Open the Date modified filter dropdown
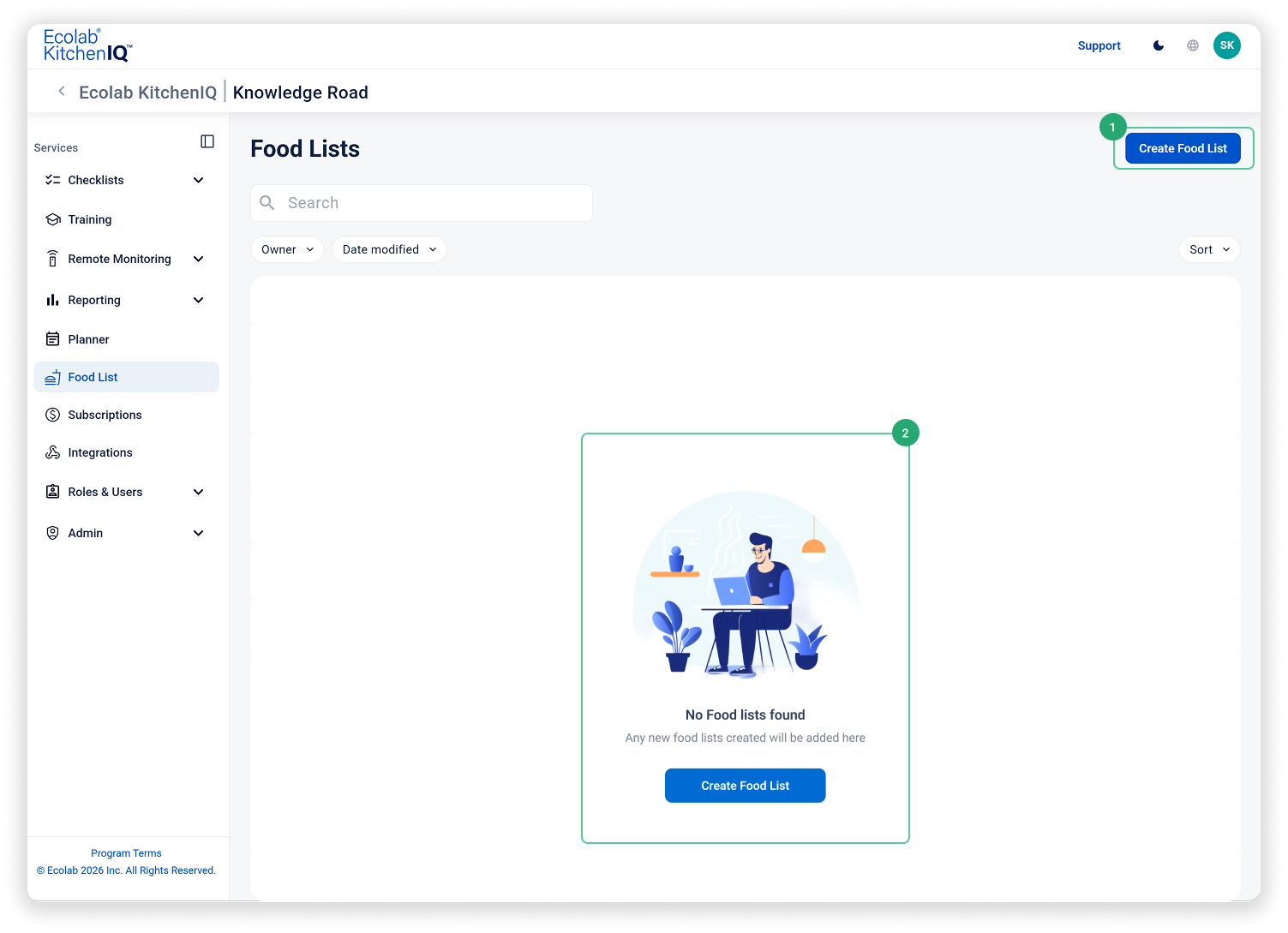Screen dimensions: 1288x933 coord(389,249)
